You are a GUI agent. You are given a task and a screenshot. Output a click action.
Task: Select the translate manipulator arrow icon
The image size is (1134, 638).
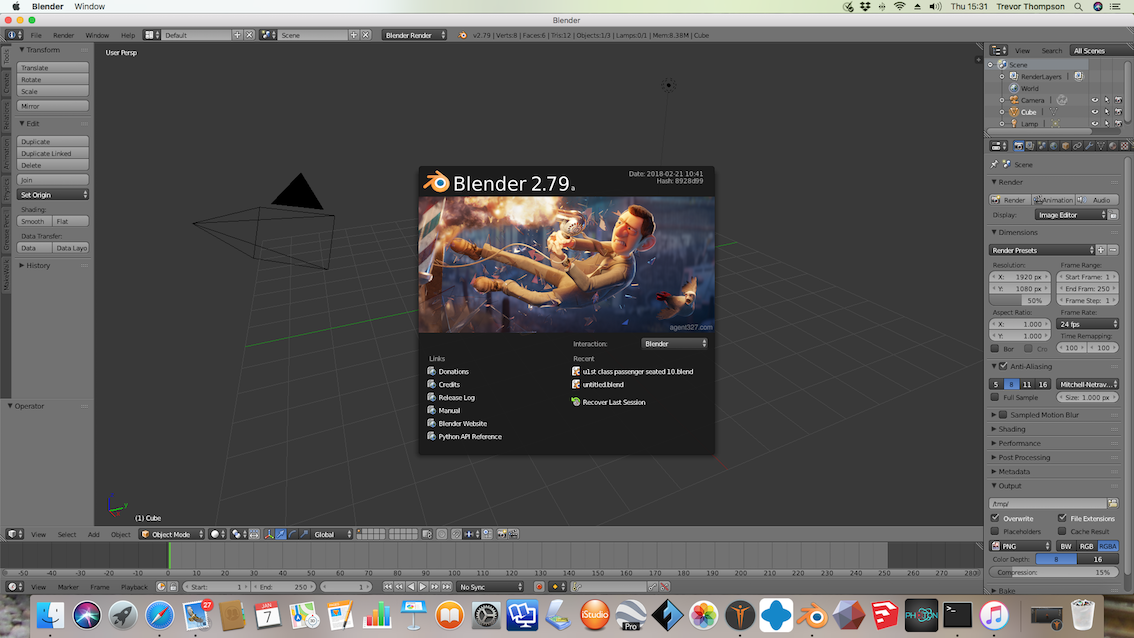tap(281, 534)
